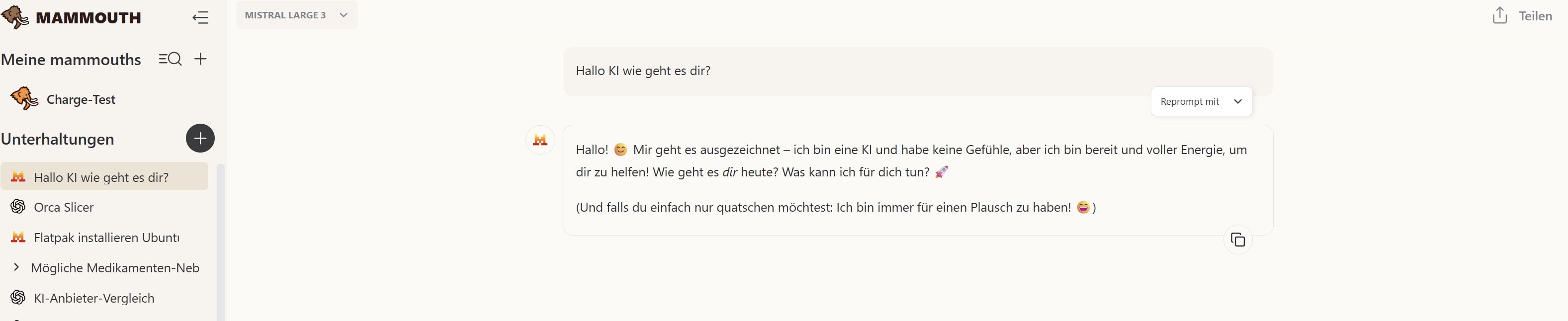Start a new conversation with dark plus button
Viewport: 1568px width, 321px height.
tap(200, 138)
